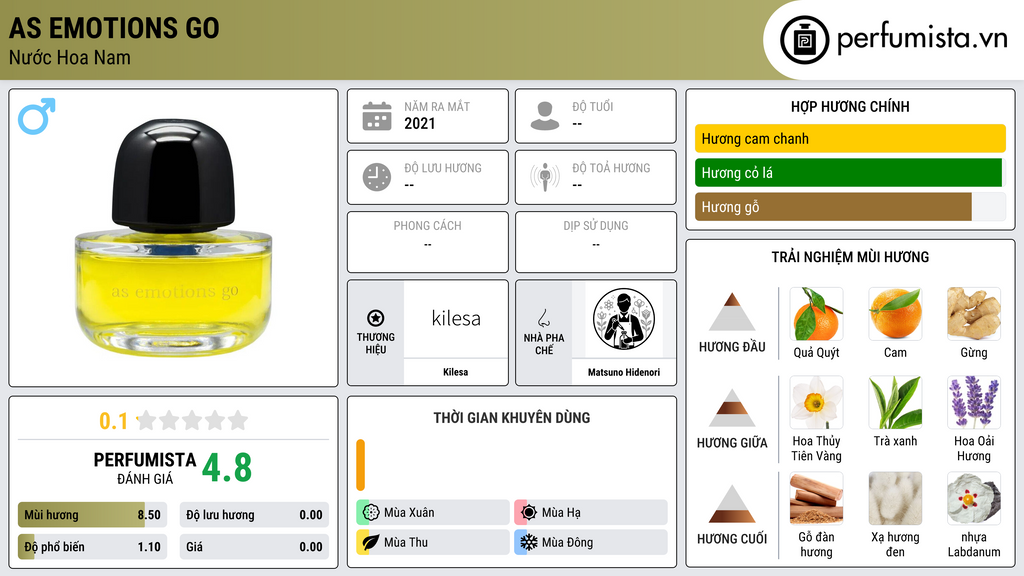Click the orange recommended-time bar
This screenshot has height=576, width=1024.
[360, 465]
